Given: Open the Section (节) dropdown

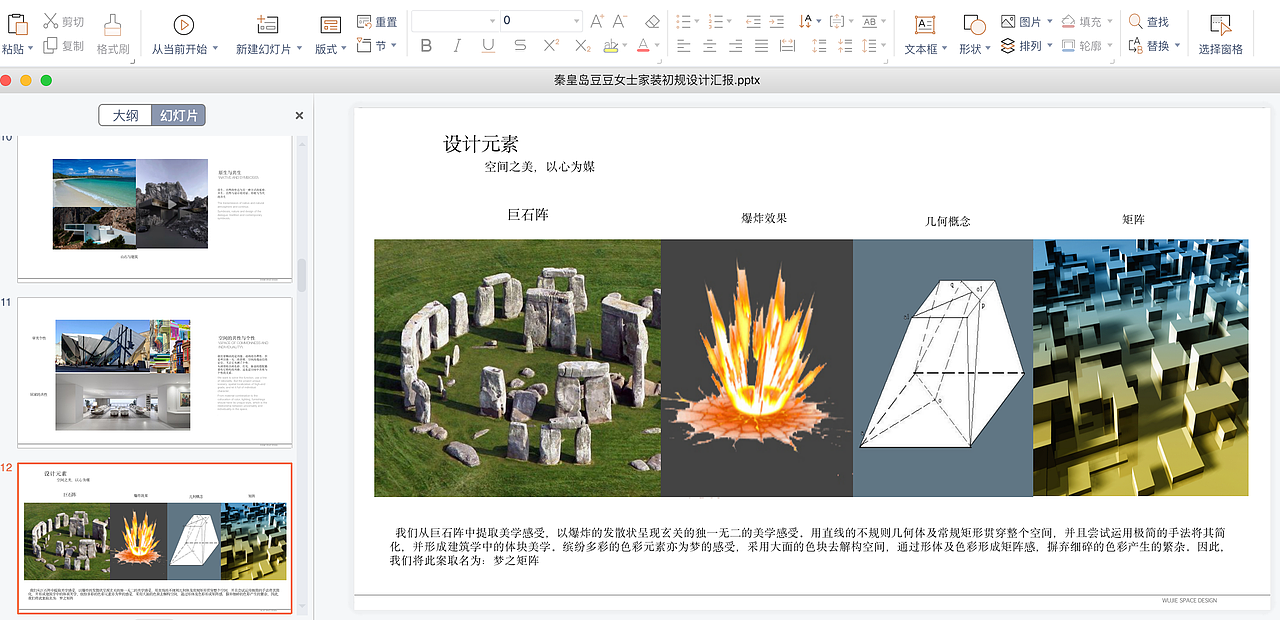Looking at the screenshot, I should (x=377, y=46).
